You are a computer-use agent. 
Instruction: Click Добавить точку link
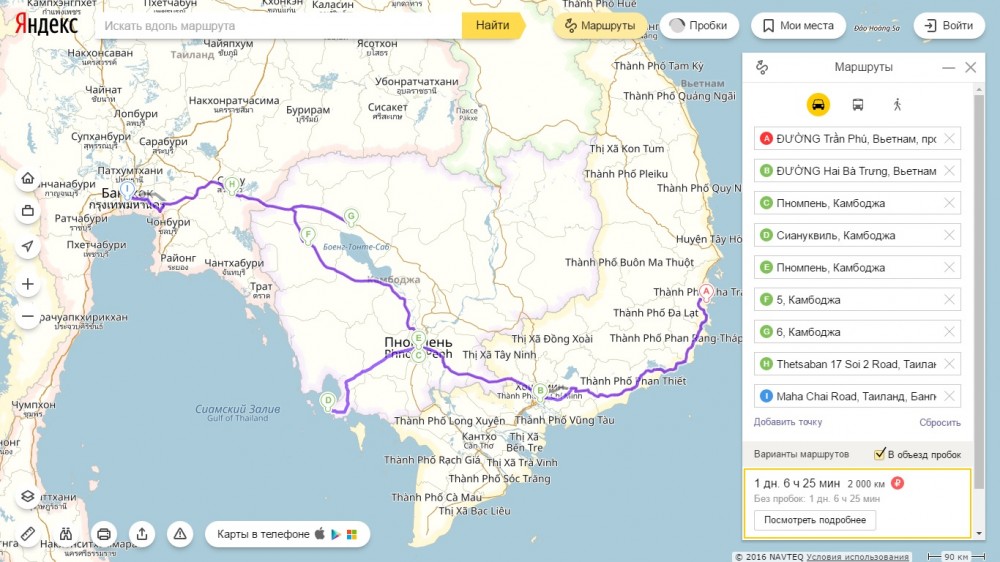[x=788, y=422]
